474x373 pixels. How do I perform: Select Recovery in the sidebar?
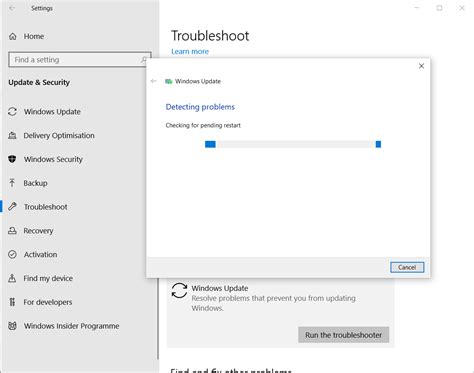click(38, 231)
